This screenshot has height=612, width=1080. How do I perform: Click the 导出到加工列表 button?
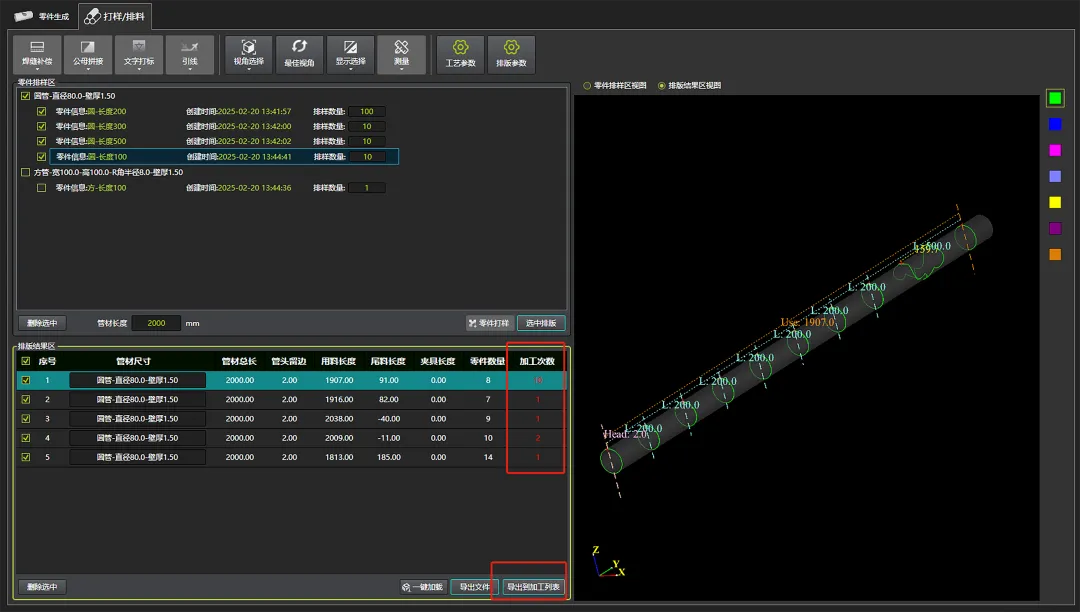(533, 587)
